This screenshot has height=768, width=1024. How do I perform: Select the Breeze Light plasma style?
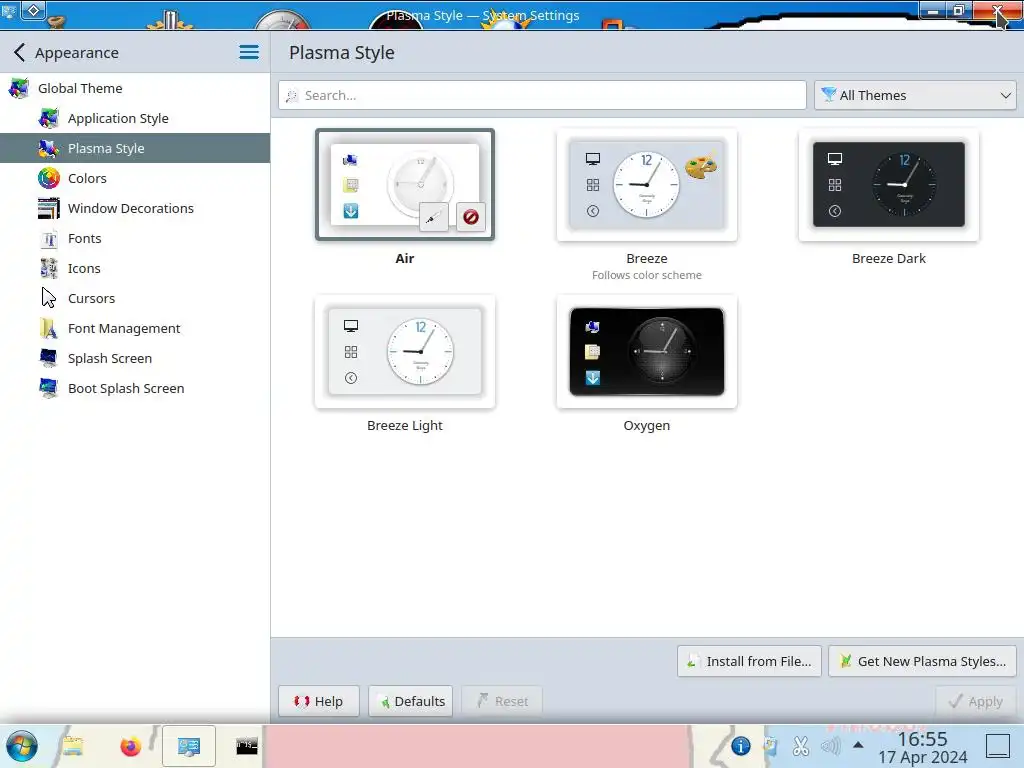point(405,352)
